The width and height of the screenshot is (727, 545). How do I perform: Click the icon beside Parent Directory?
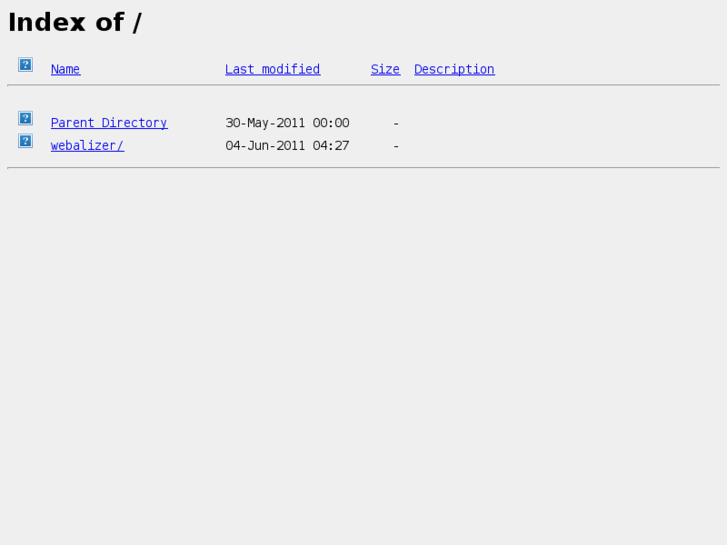(26, 118)
